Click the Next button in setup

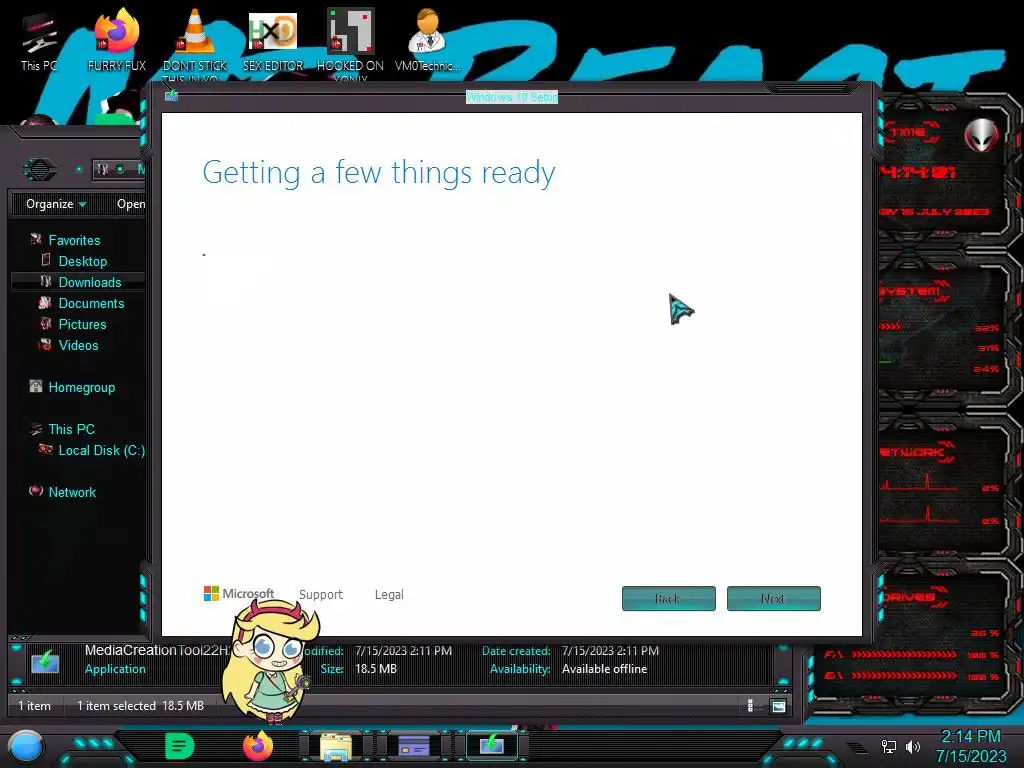click(x=773, y=598)
